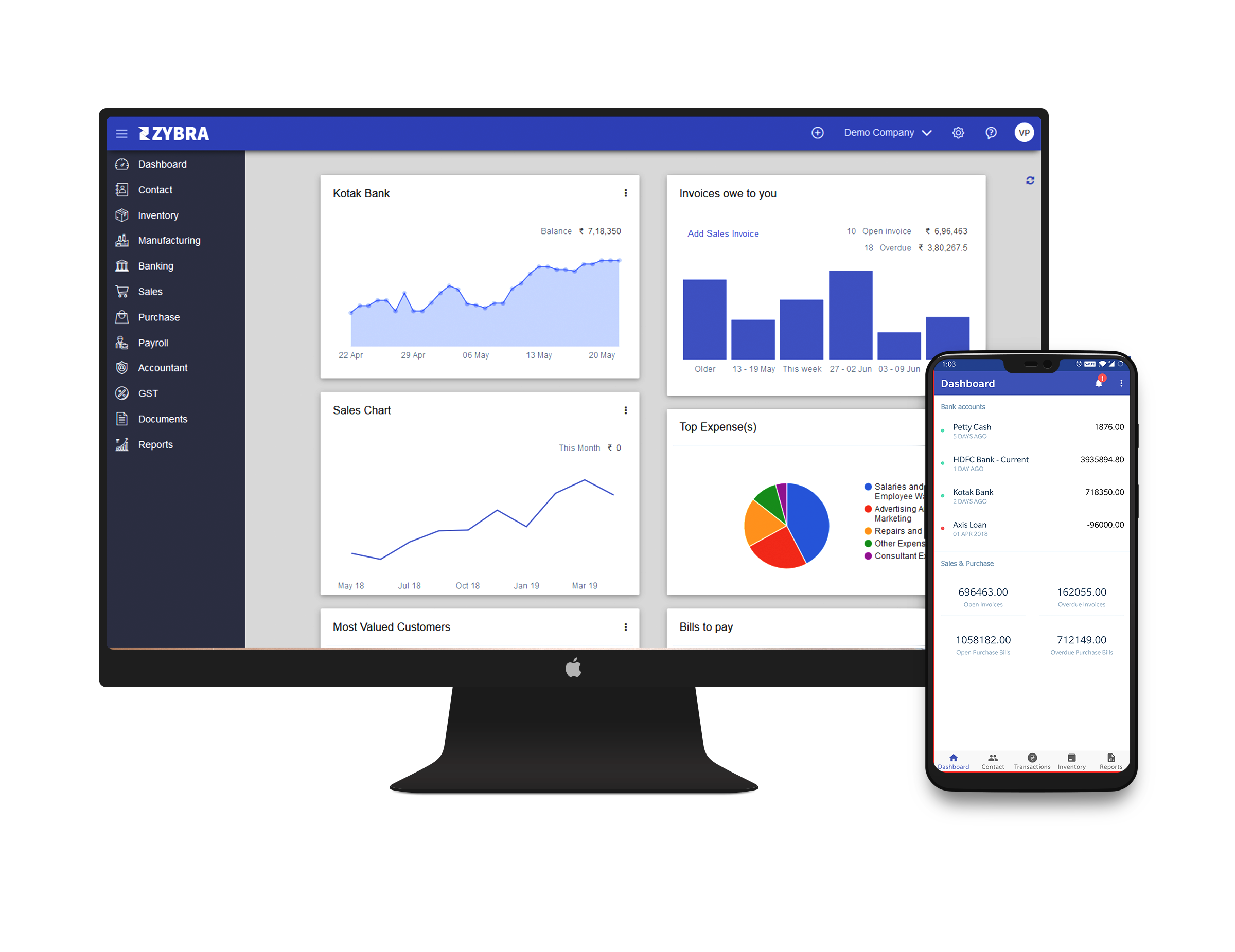Open the Contact menu item
Viewport: 1235px width, 952px height.
(x=156, y=190)
